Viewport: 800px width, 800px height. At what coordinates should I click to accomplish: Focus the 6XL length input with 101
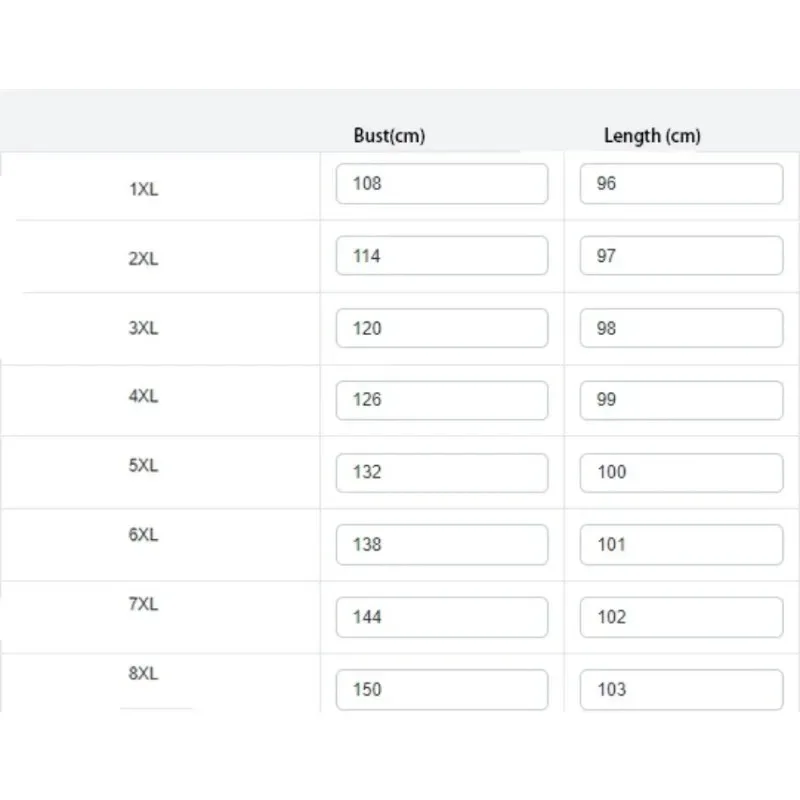681,545
